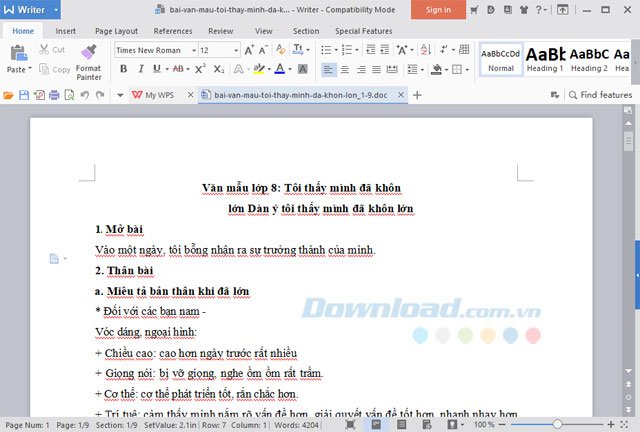Switch to print layout view in status bar
Screen dimensions: 640x432
coord(376,425)
